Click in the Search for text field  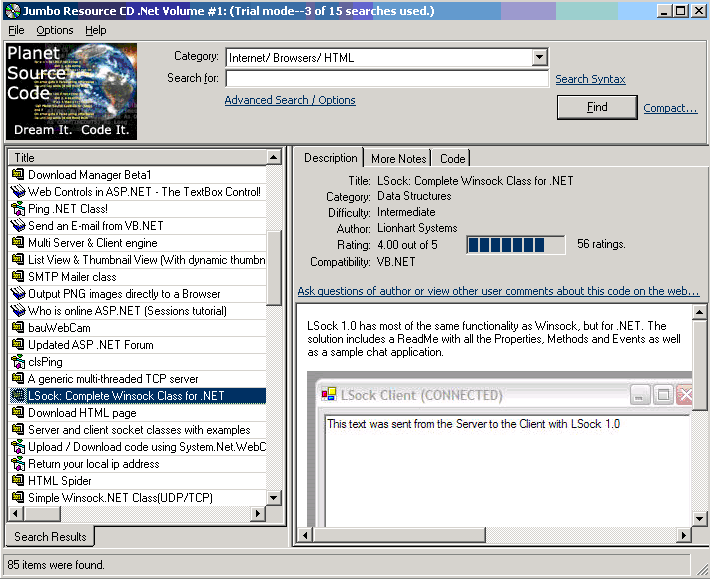(387, 79)
